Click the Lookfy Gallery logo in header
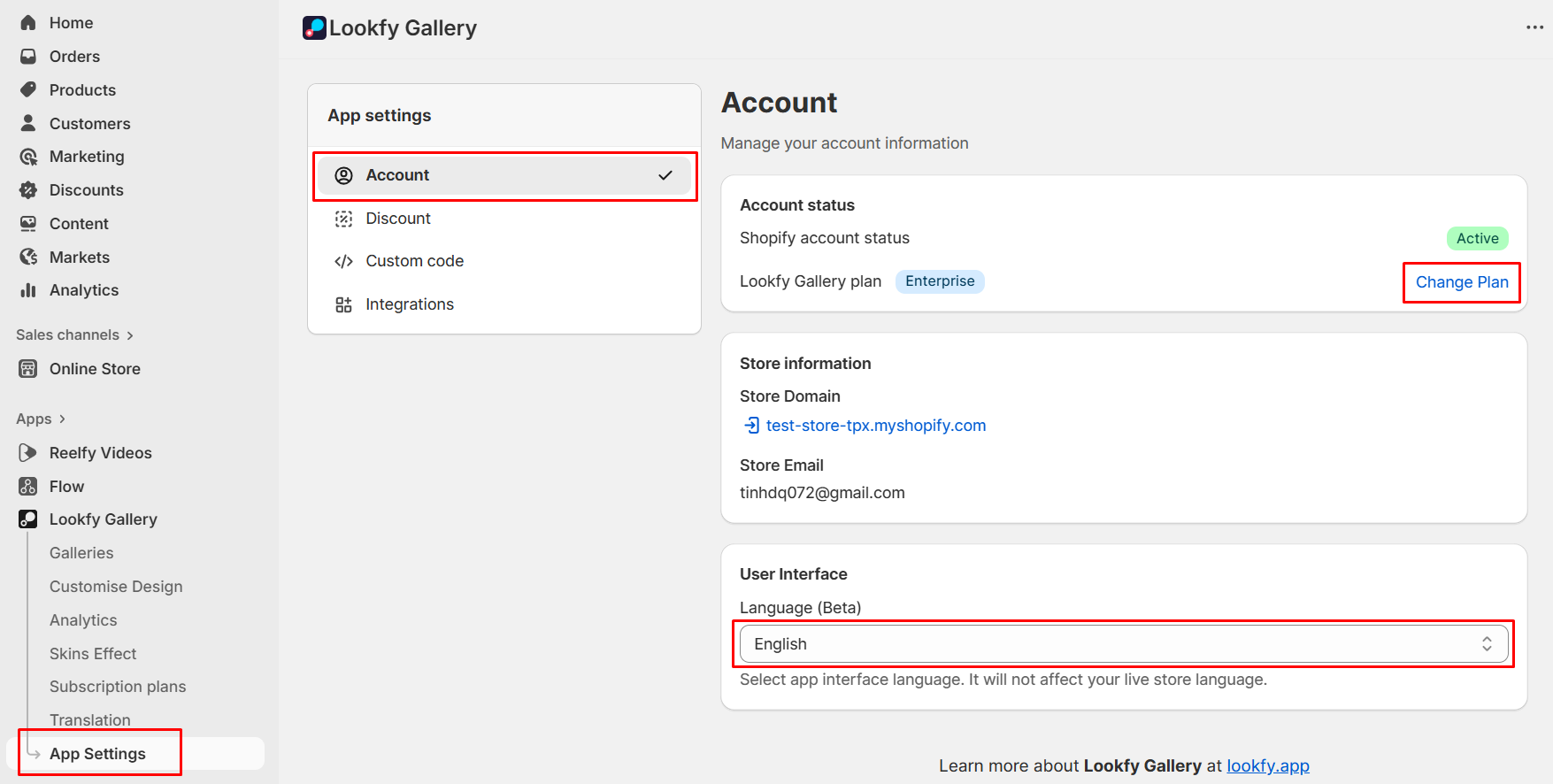1553x784 pixels. (x=314, y=28)
